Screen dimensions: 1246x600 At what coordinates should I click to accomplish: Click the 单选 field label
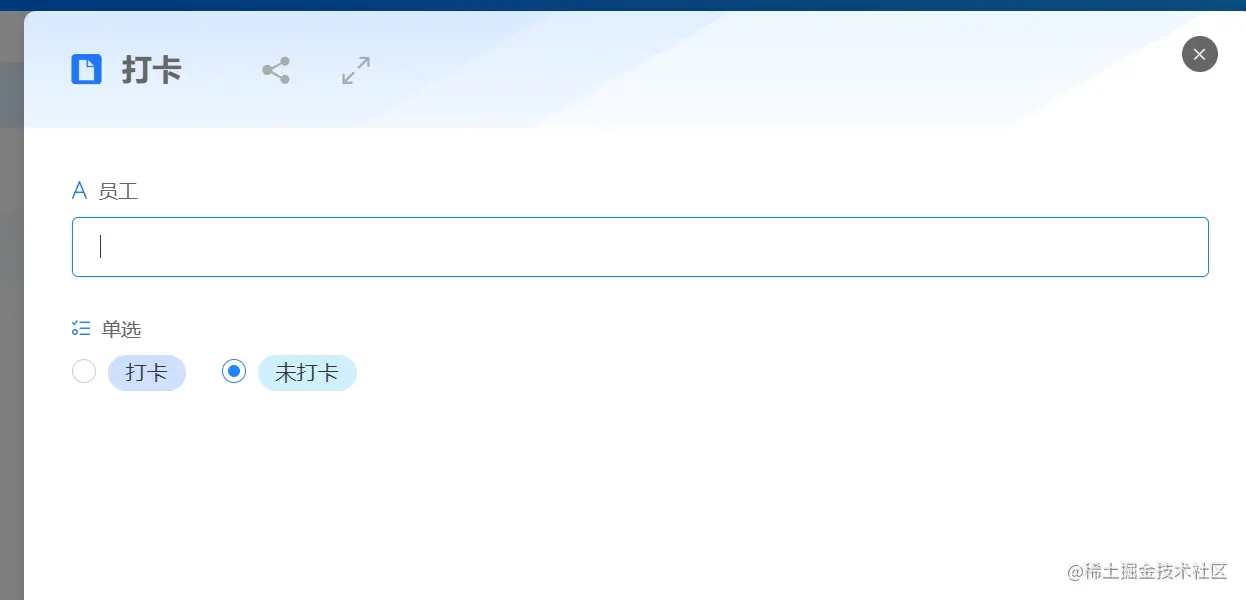122,328
